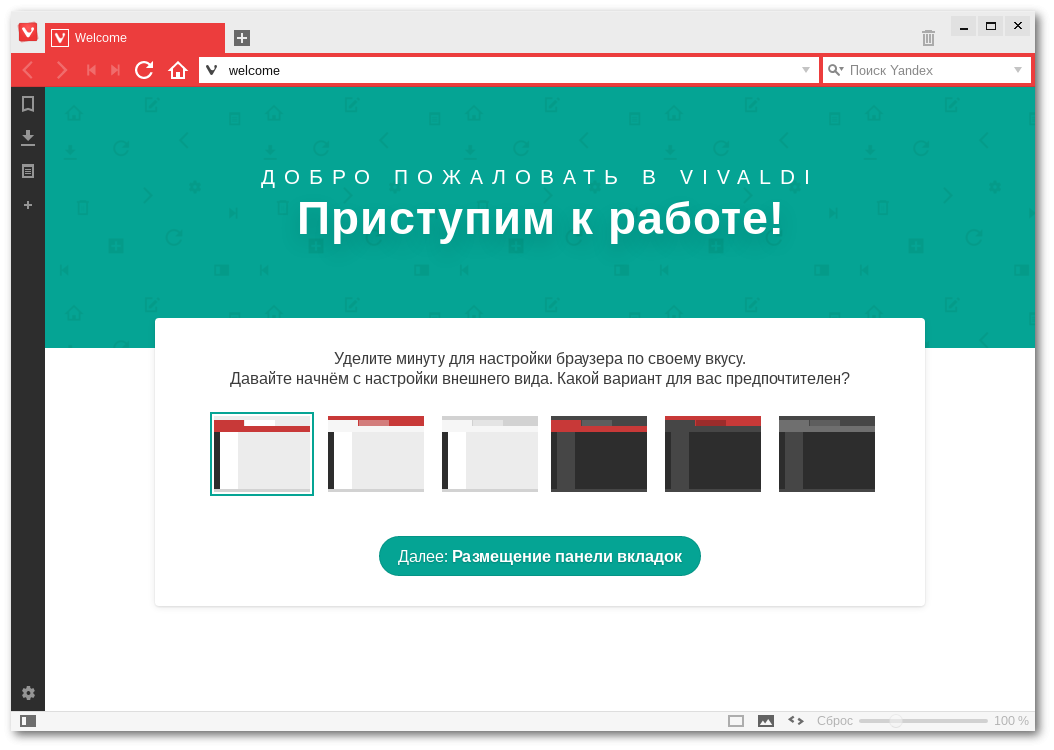Expand the address bar history dropdown
Viewport: 1054px width, 750px height.
[806, 70]
